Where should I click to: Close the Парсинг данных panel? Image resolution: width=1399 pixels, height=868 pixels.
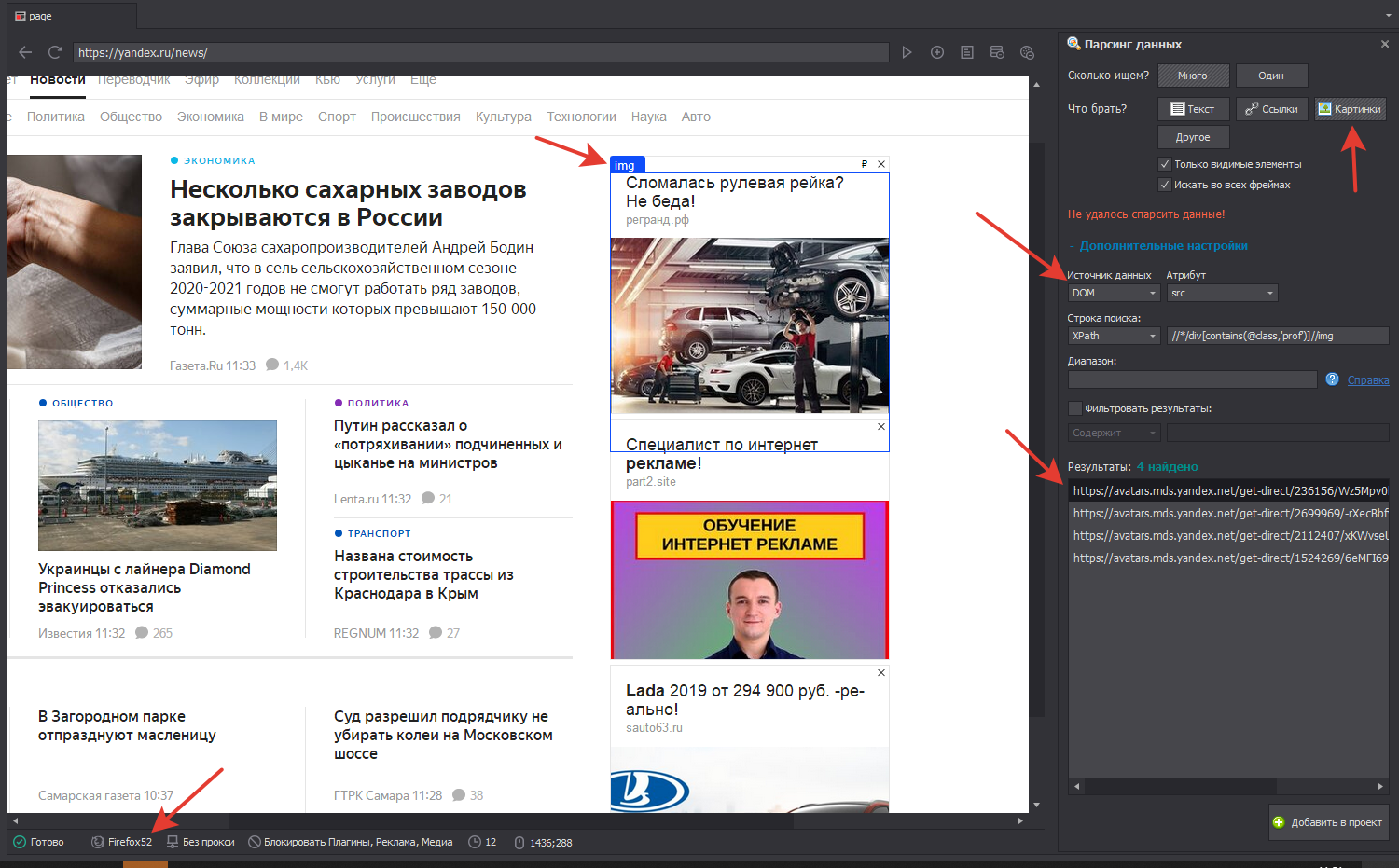click(x=1384, y=44)
